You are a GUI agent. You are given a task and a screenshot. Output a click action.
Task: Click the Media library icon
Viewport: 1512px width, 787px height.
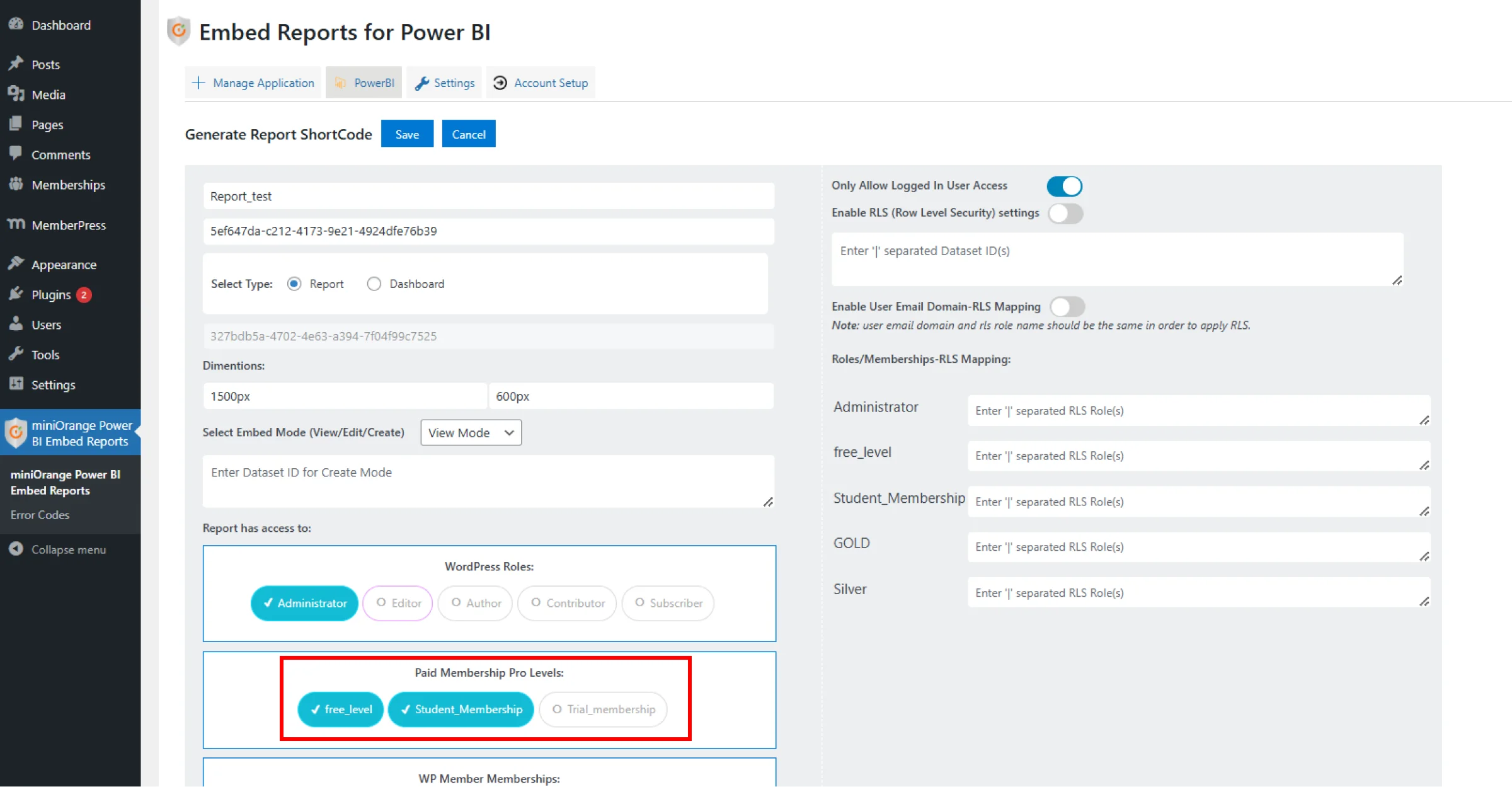[16, 94]
